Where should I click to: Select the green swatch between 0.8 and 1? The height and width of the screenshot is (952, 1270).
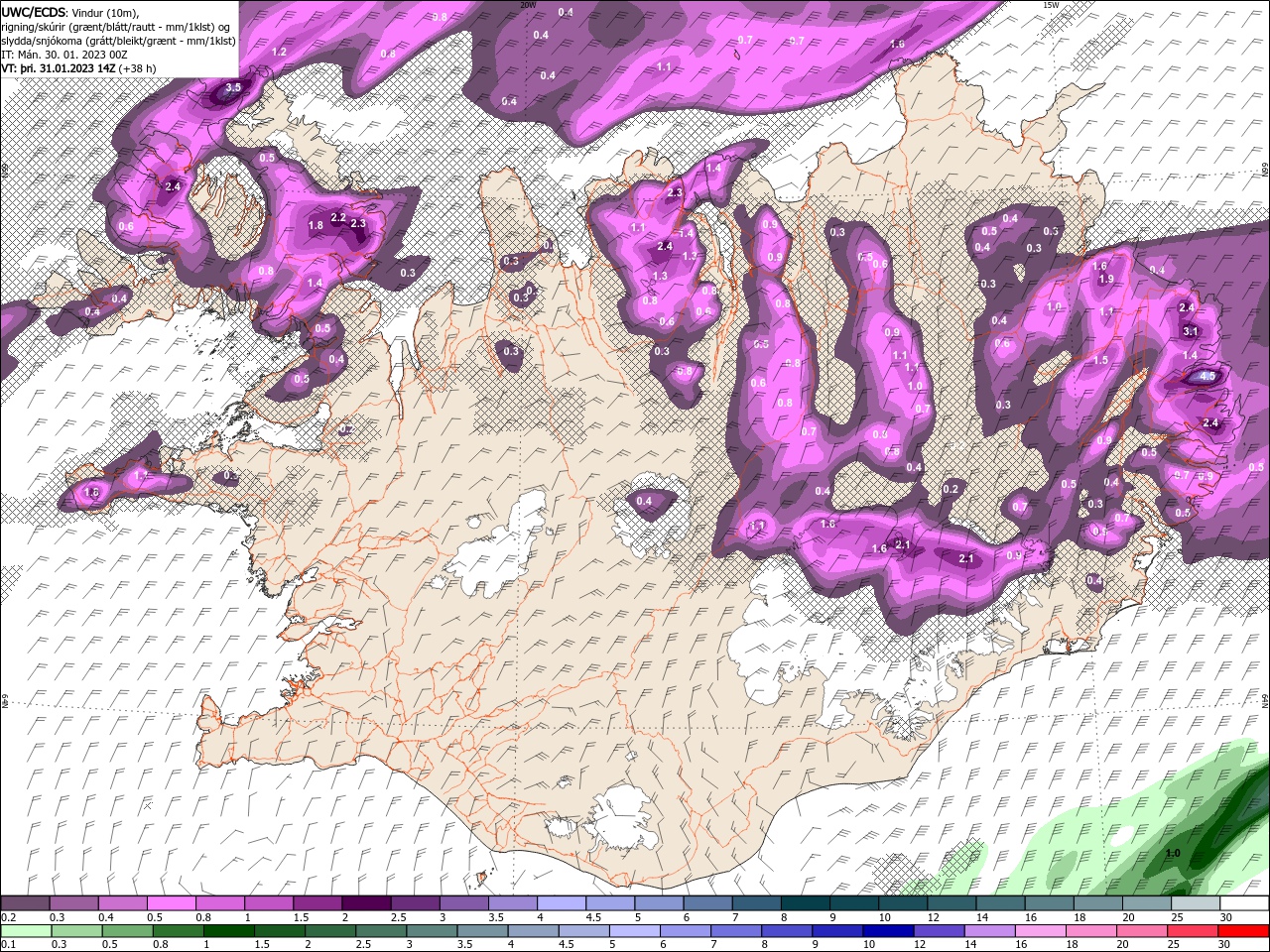(x=179, y=930)
